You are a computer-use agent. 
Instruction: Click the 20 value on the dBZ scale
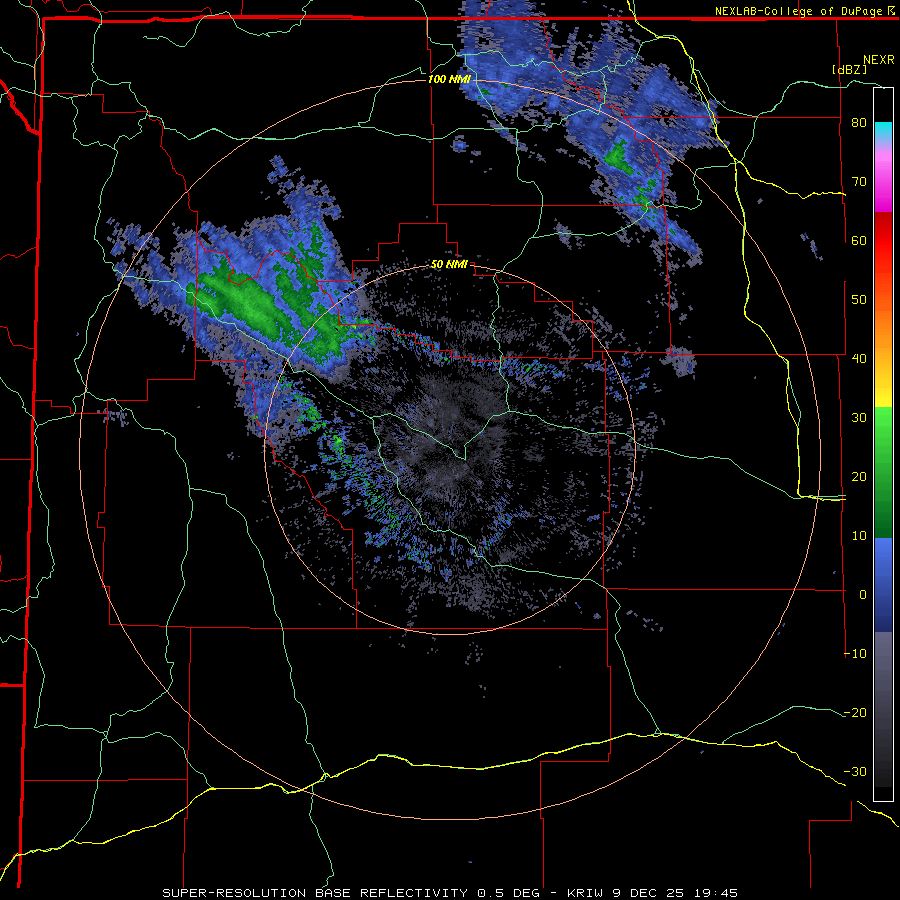(x=859, y=476)
